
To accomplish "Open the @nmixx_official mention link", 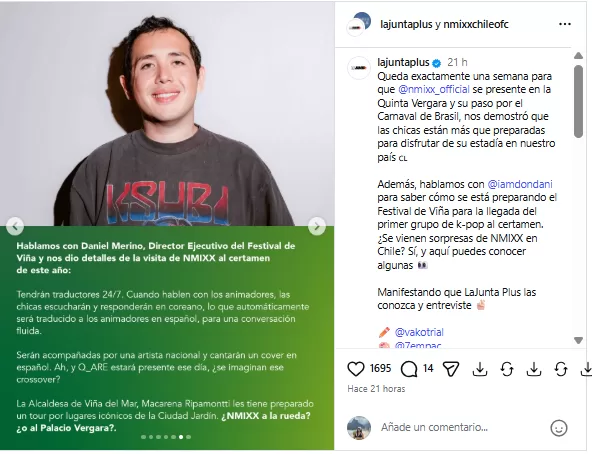I will pos(434,90).
